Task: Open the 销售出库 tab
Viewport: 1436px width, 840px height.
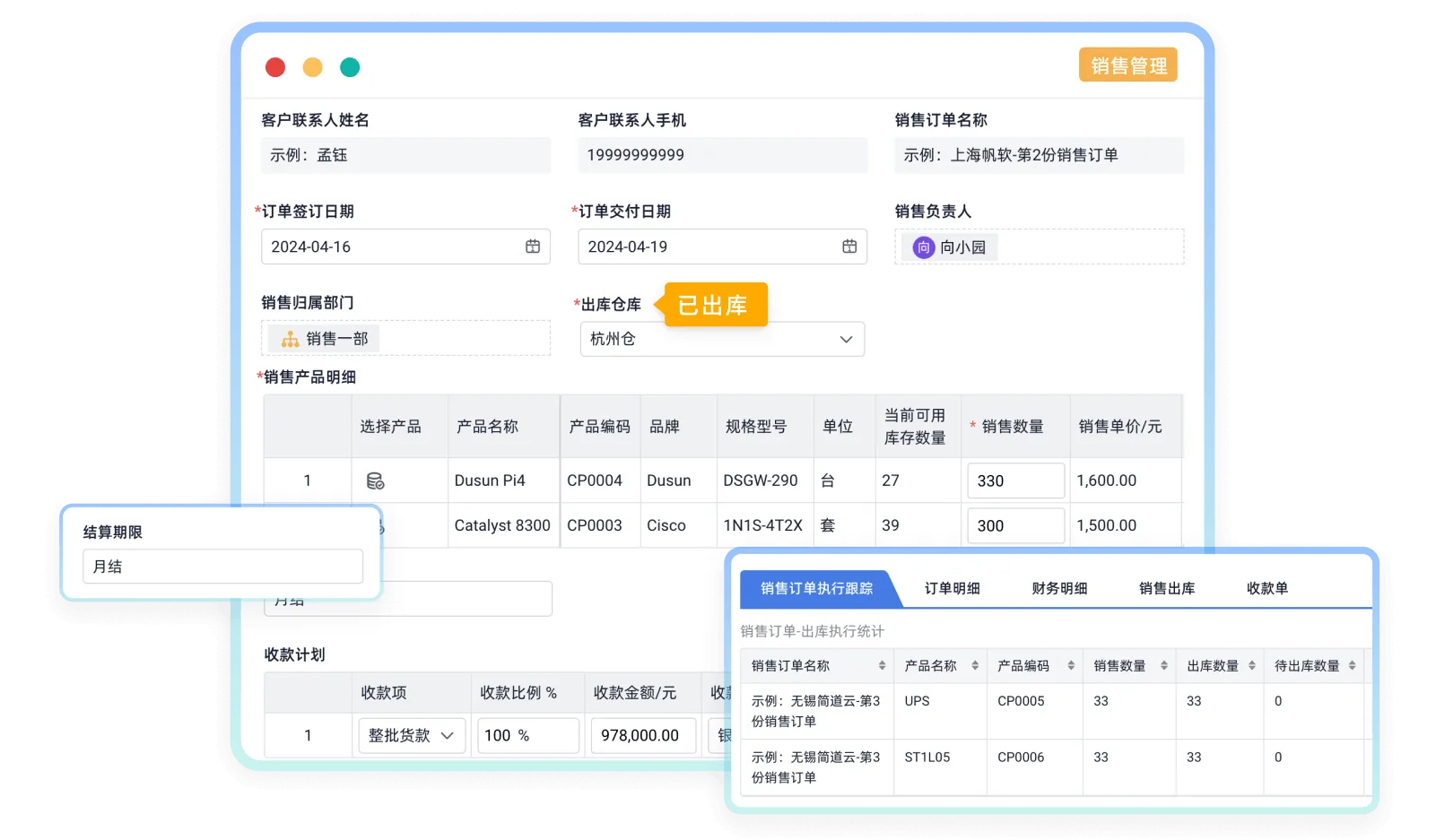Action: click(1166, 588)
